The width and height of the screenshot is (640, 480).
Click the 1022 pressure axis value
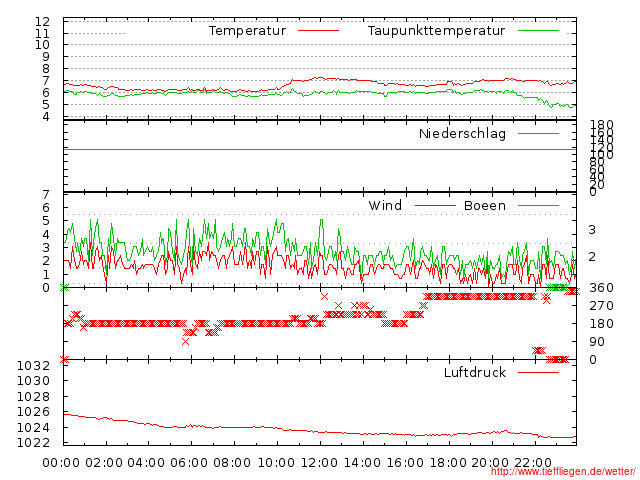[33, 442]
